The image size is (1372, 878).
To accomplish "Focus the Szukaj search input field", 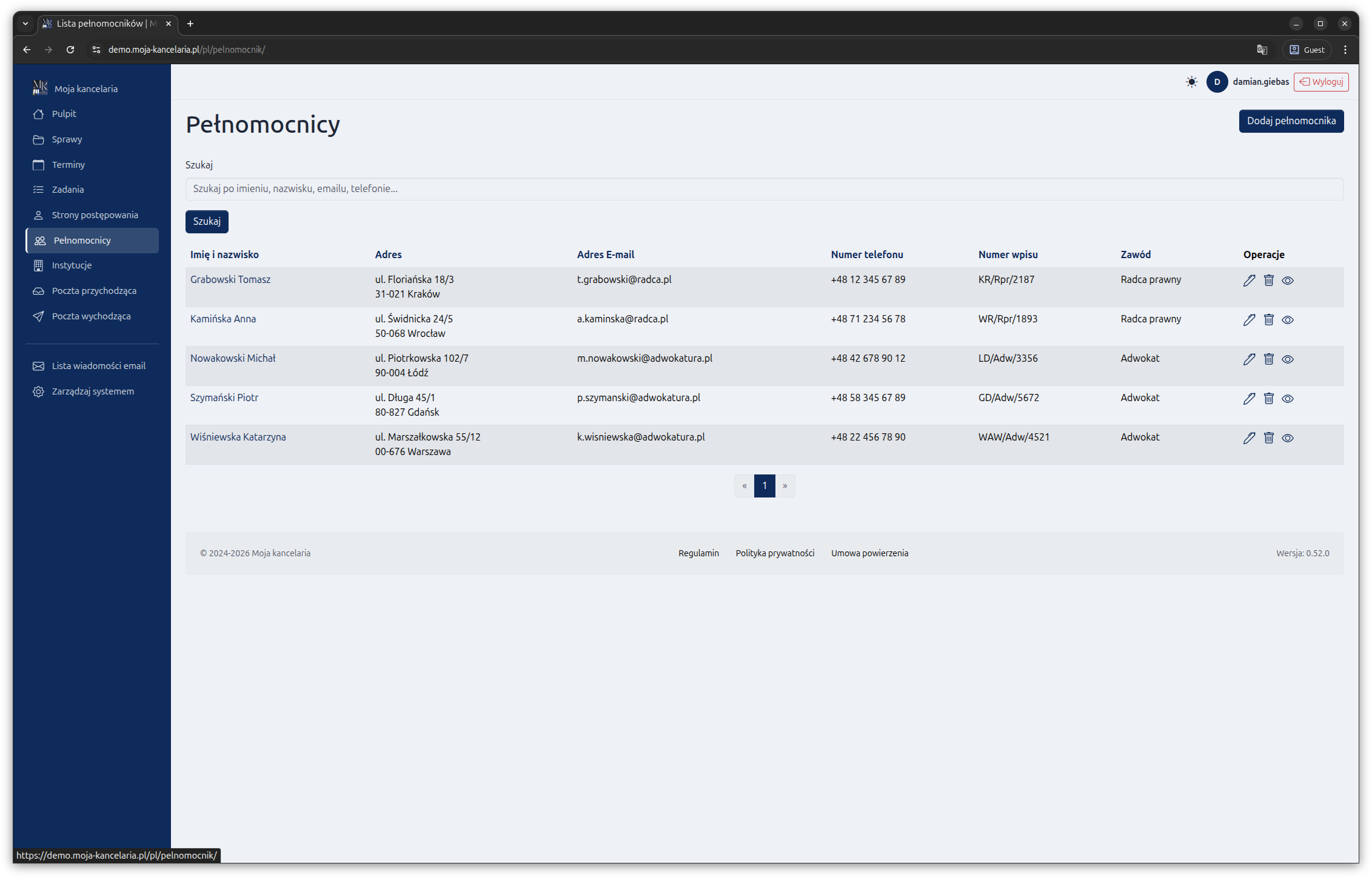I will point(764,189).
